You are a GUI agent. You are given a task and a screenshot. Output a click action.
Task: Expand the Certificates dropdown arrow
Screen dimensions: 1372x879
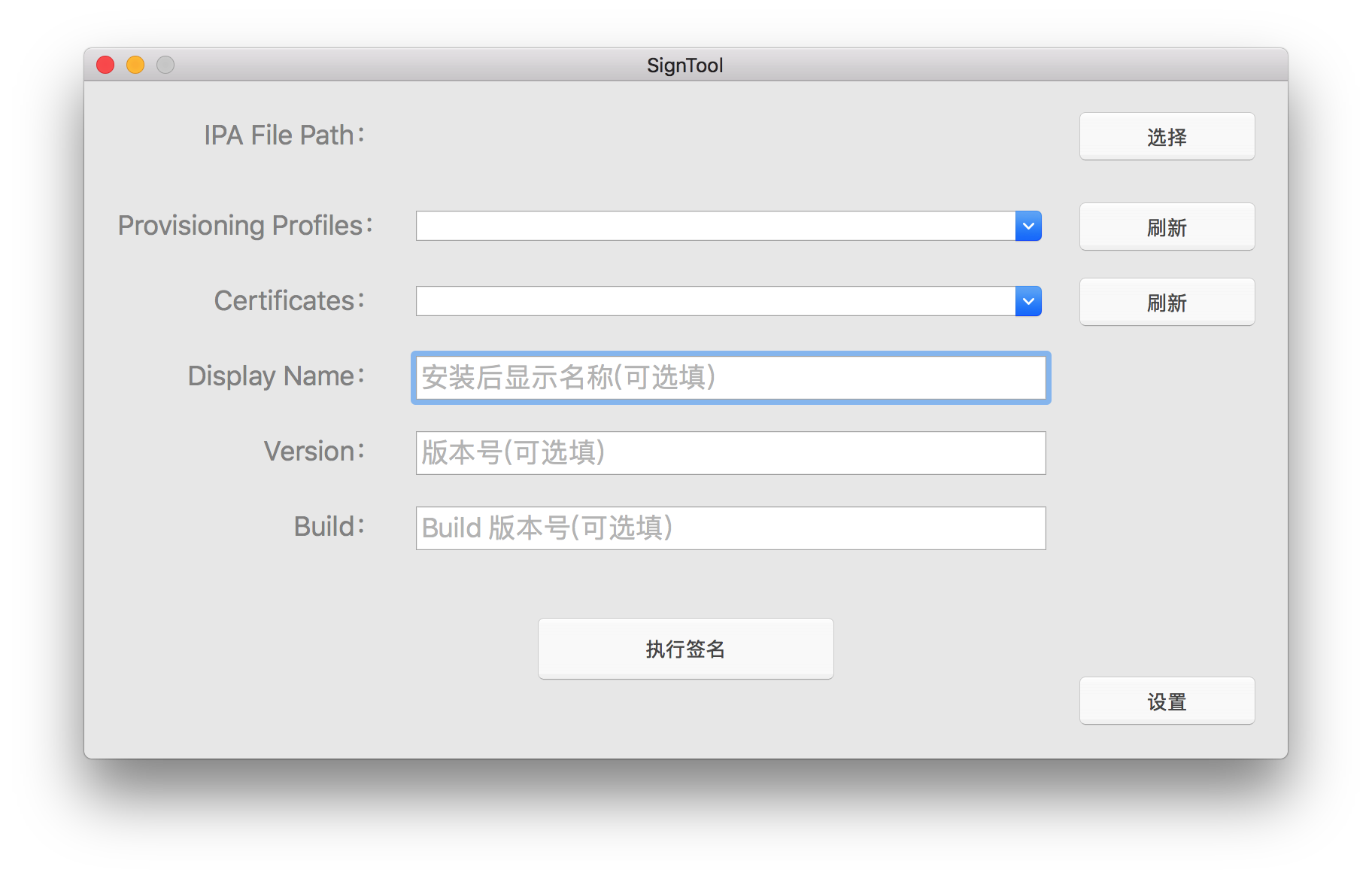pyautogui.click(x=1028, y=301)
